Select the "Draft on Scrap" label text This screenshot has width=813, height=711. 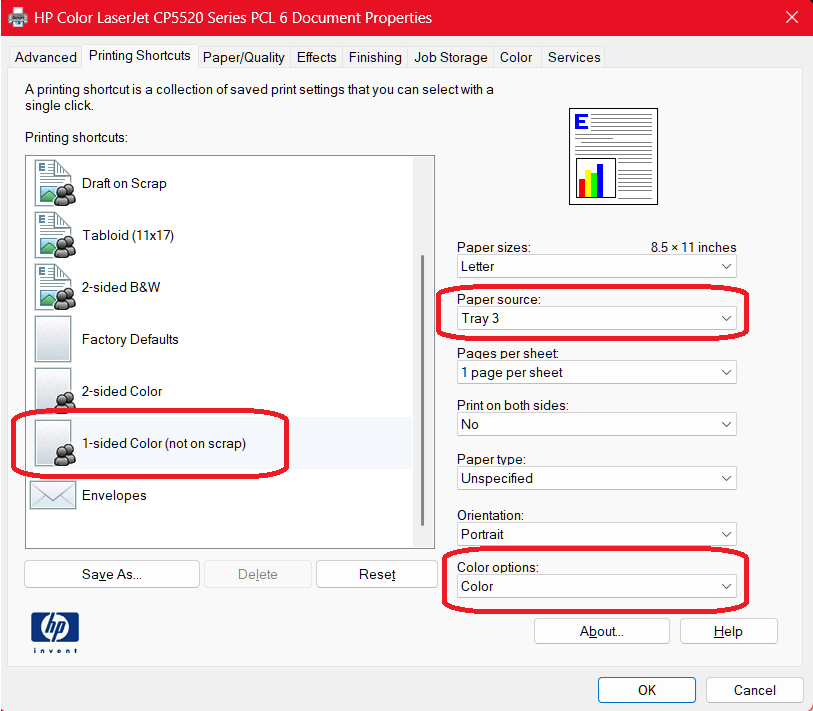(124, 184)
